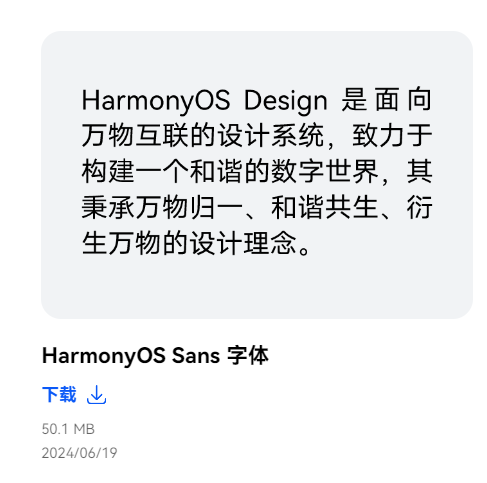Click the phrase 致力于 in second line

392,135
